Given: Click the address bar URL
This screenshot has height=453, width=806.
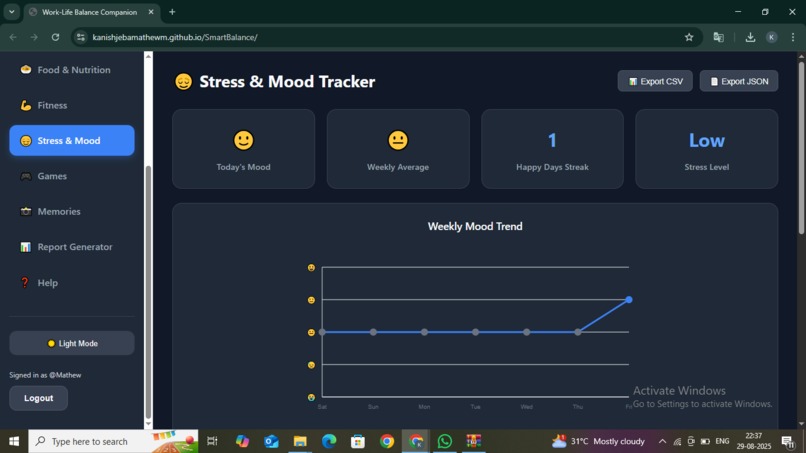Looking at the screenshot, I should [175, 37].
